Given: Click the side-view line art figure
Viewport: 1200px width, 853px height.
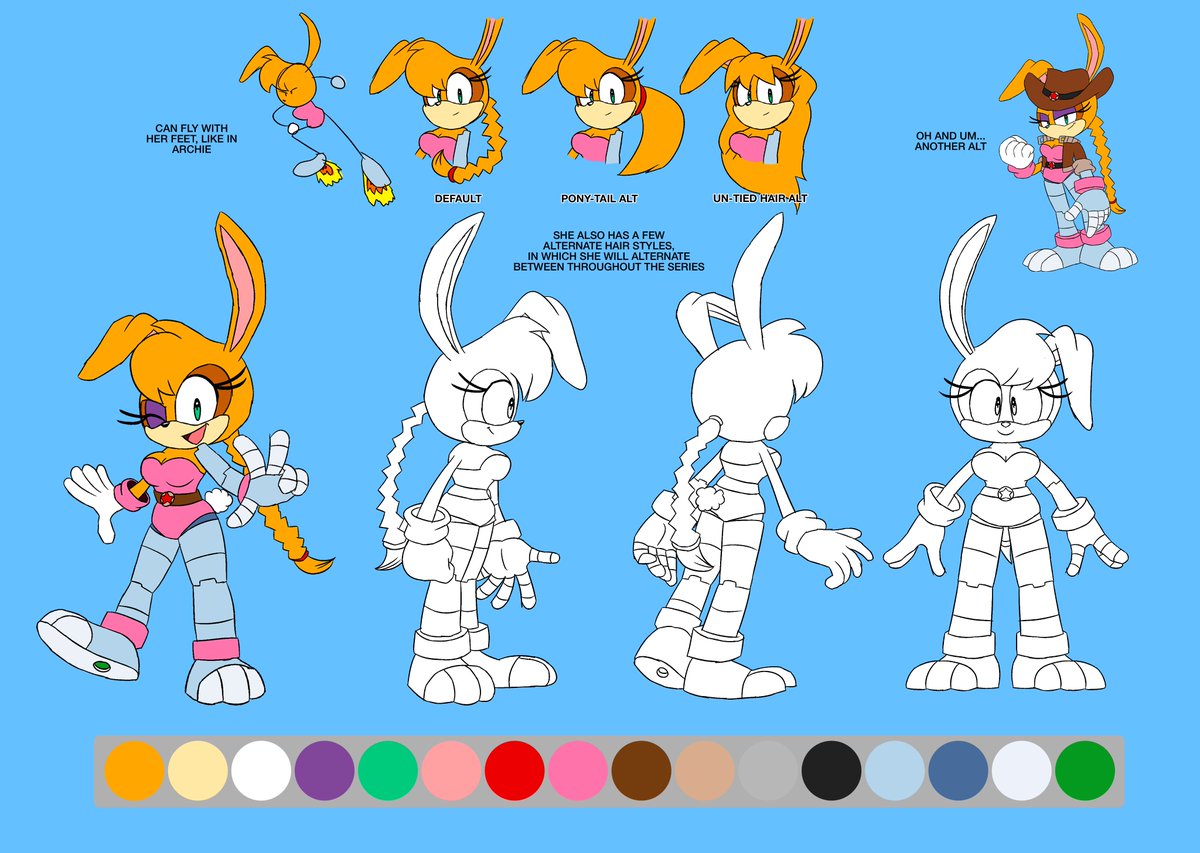Looking at the screenshot, I should click(480, 460).
